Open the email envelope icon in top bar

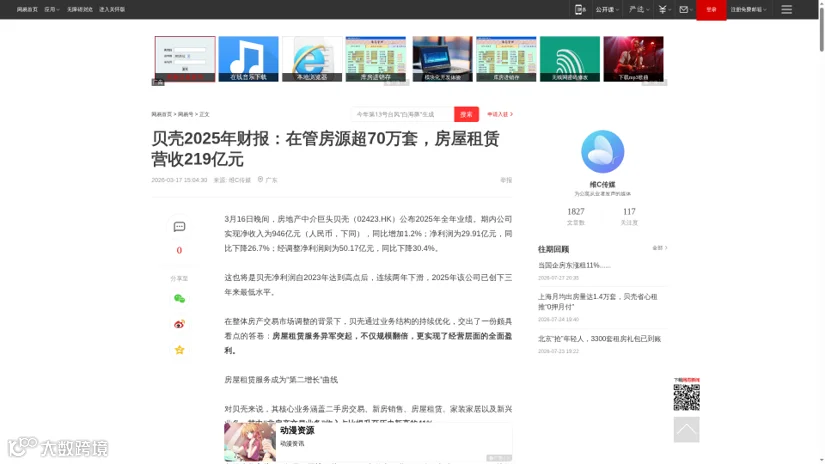685,9
